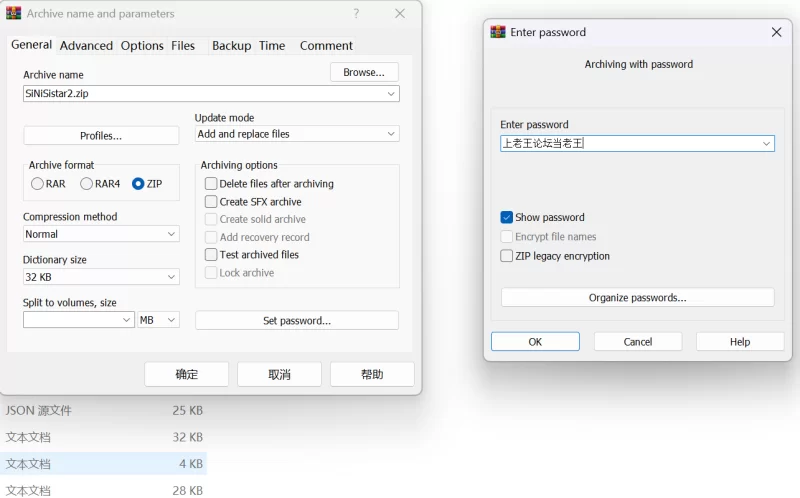Enable Delete files after archiving
800x498 pixels.
click(x=211, y=183)
